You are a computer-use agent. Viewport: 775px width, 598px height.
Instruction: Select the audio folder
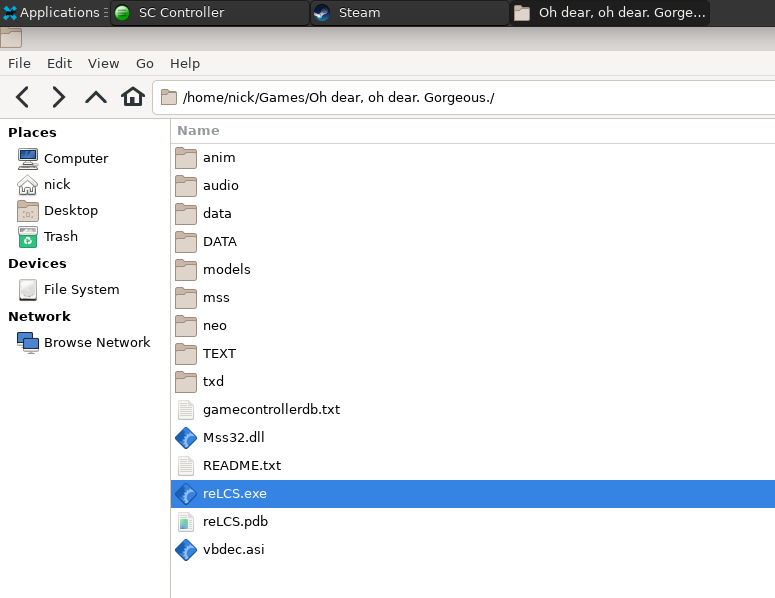coord(220,186)
